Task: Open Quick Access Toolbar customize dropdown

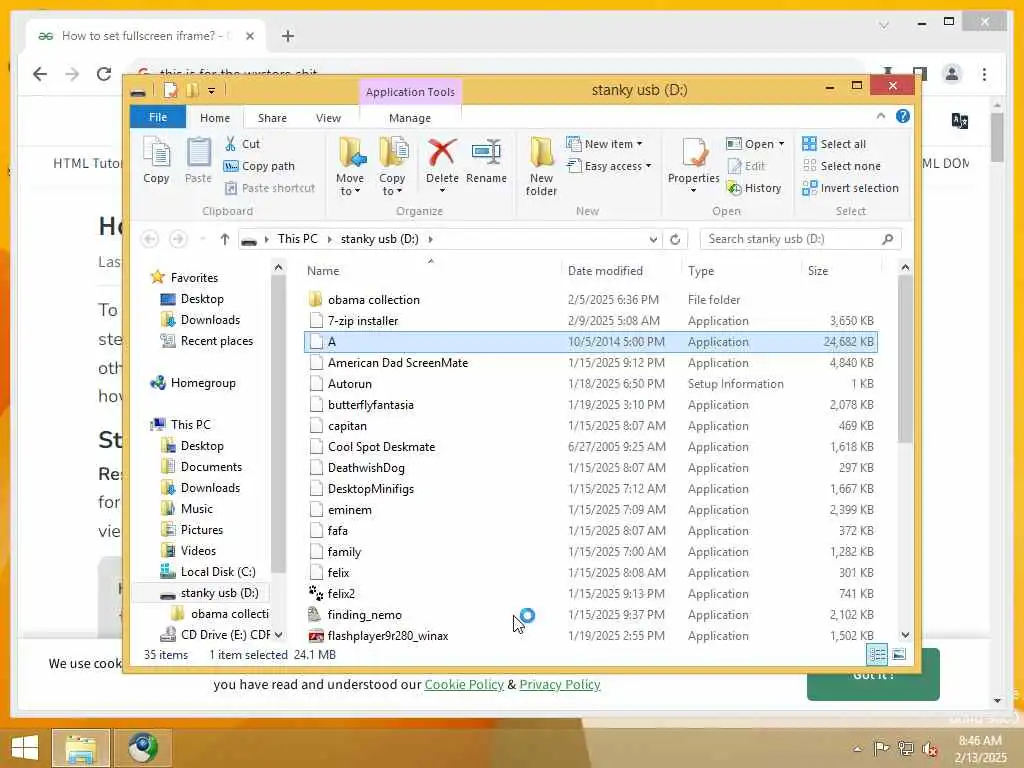Action: pyautogui.click(x=212, y=91)
